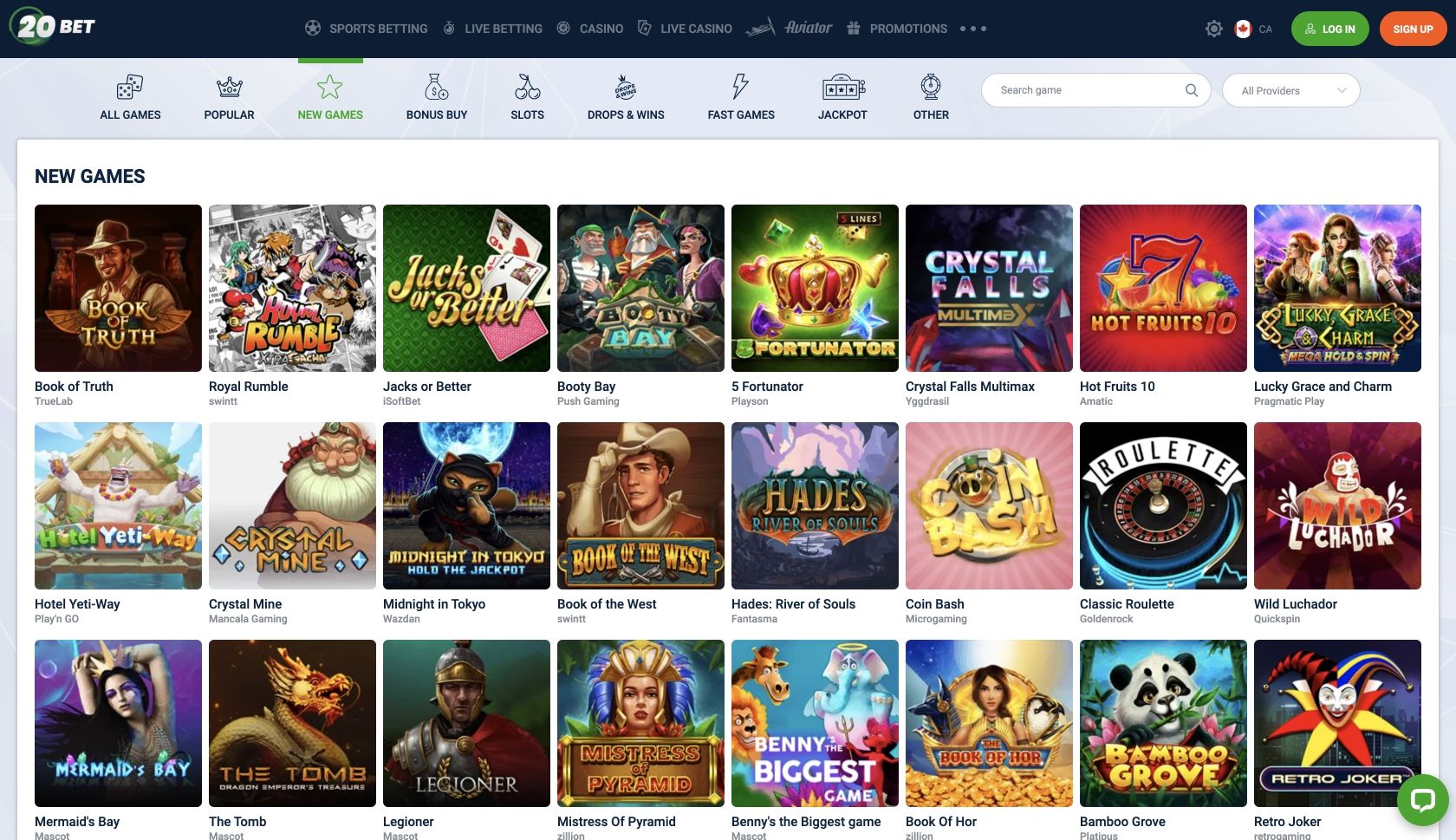The image size is (1456, 840).
Task: Open the Live Casino menu item
Action: tap(685, 29)
